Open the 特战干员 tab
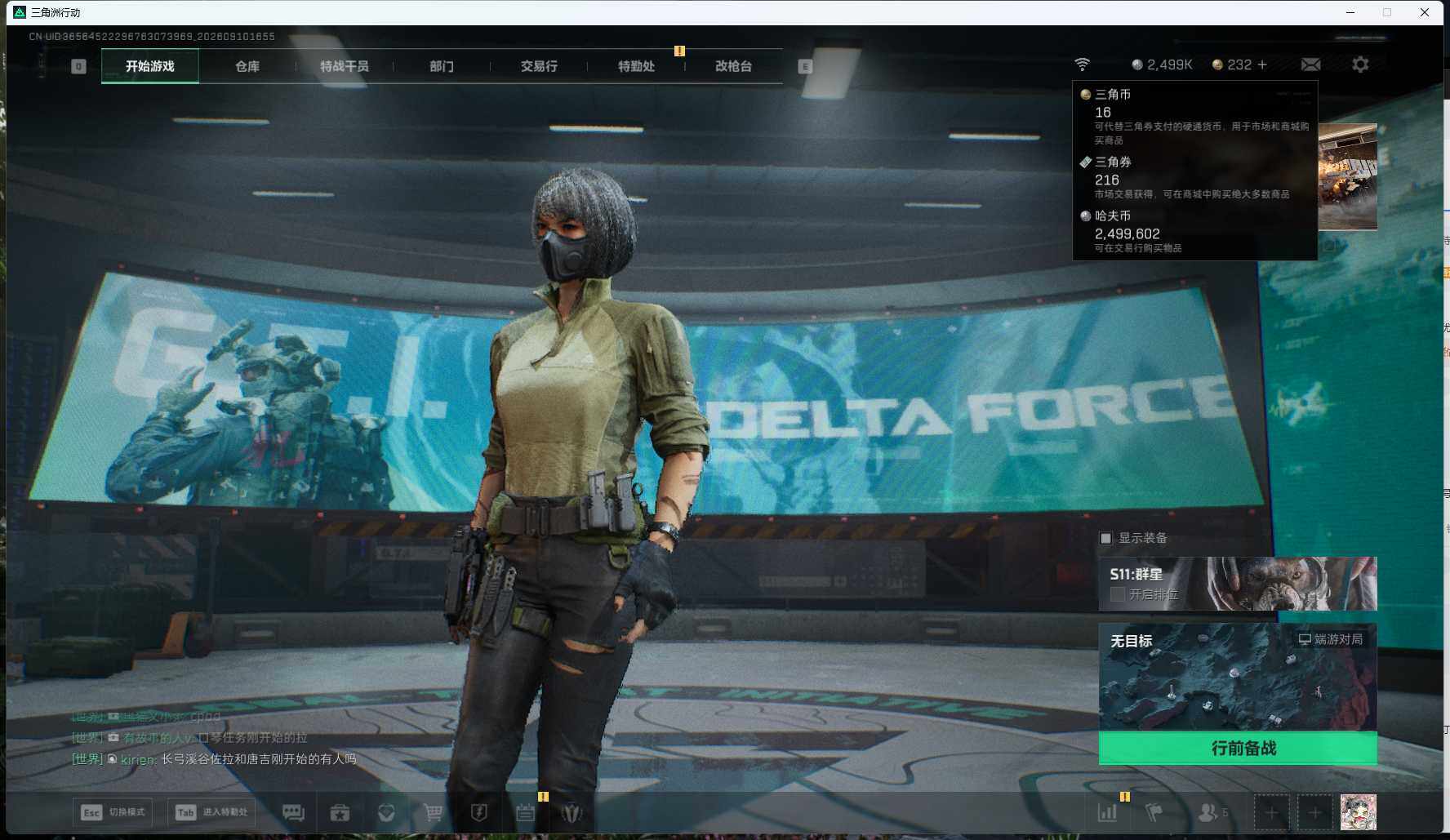 [x=345, y=66]
